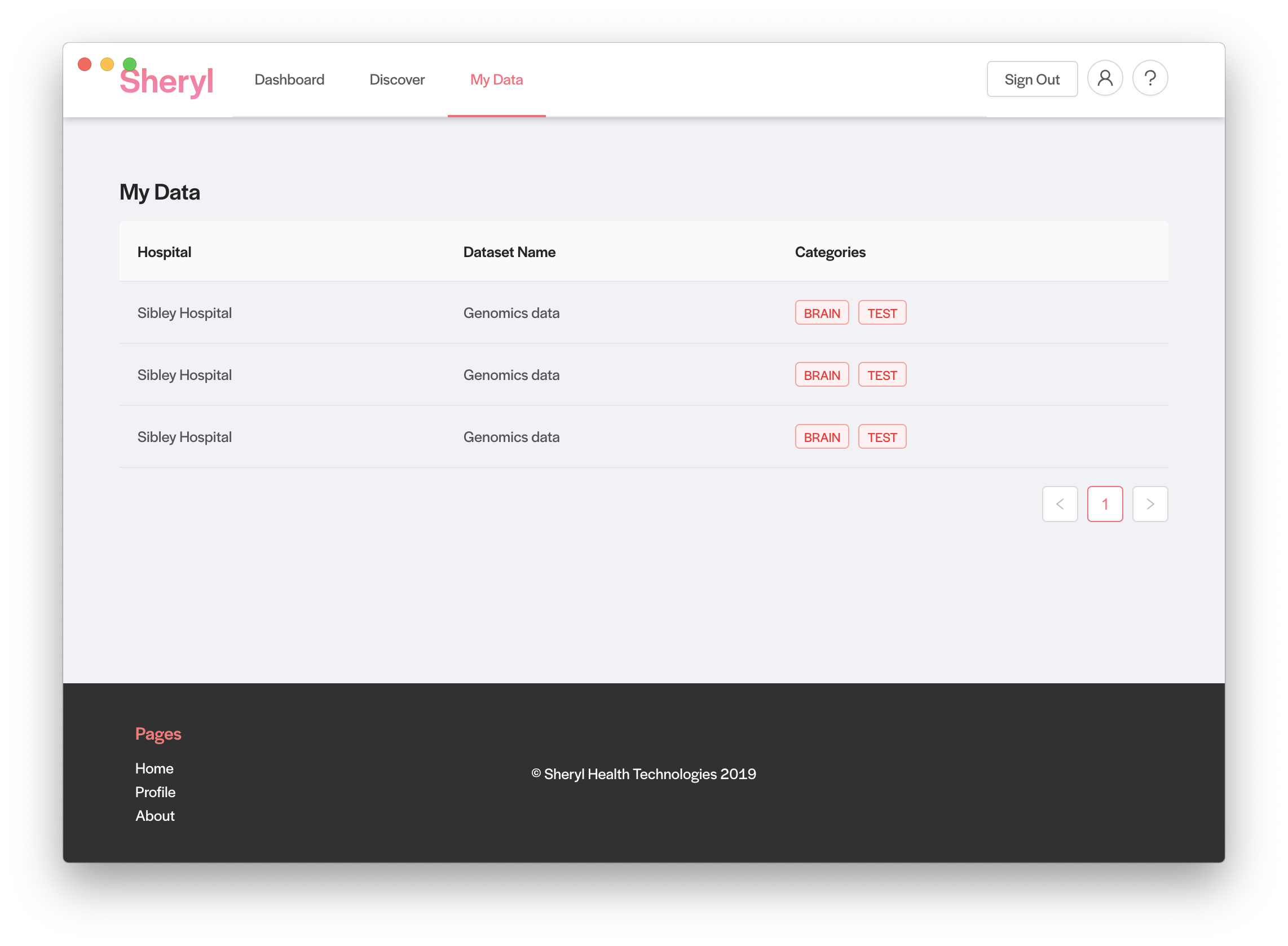Viewport: 1288px width, 946px height.
Task: Click BRAIN tag in third row
Action: (821, 437)
